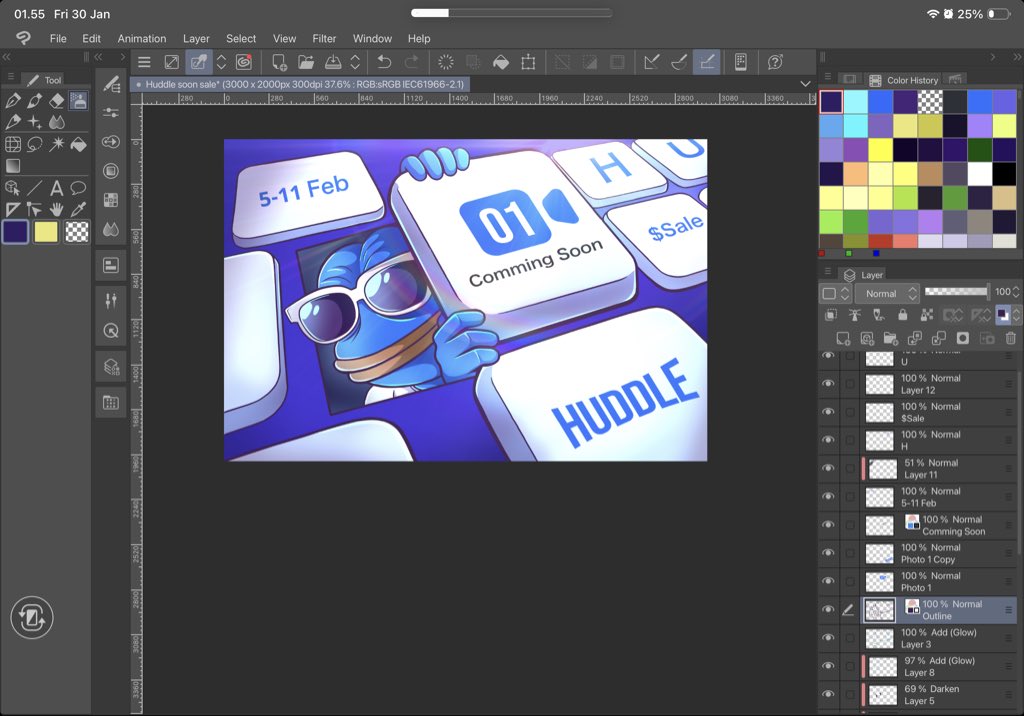Image resolution: width=1024 pixels, height=716 pixels.
Task: Select the Pen tool in the Tool palette
Action: pos(12,101)
